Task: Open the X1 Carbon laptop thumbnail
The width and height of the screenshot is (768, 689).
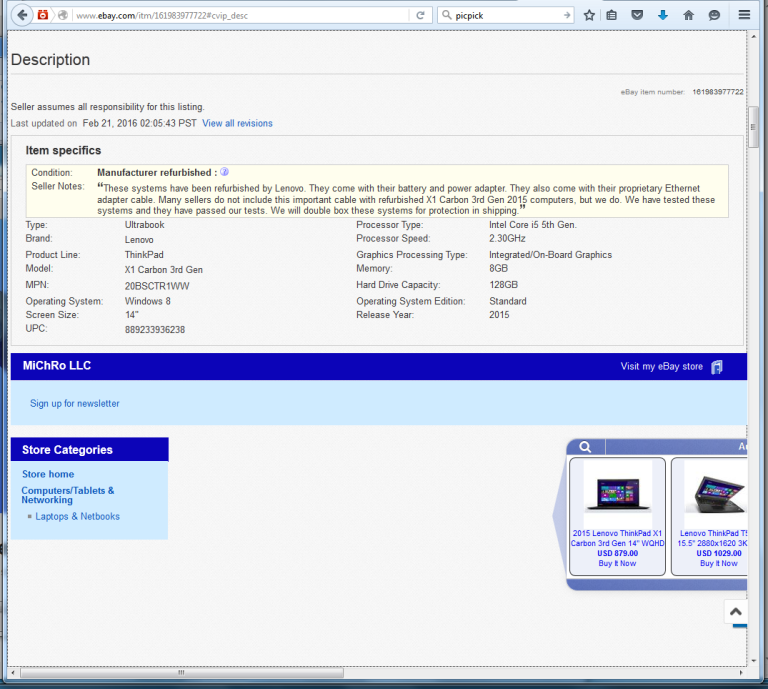Action: 618,493
